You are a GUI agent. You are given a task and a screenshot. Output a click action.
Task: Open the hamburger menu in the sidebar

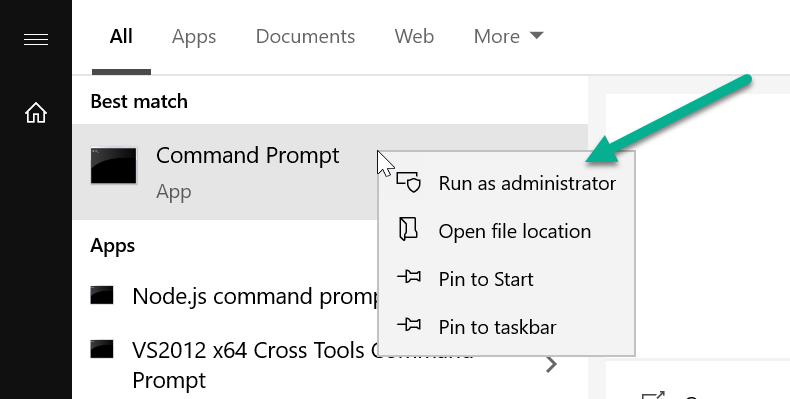[36, 39]
